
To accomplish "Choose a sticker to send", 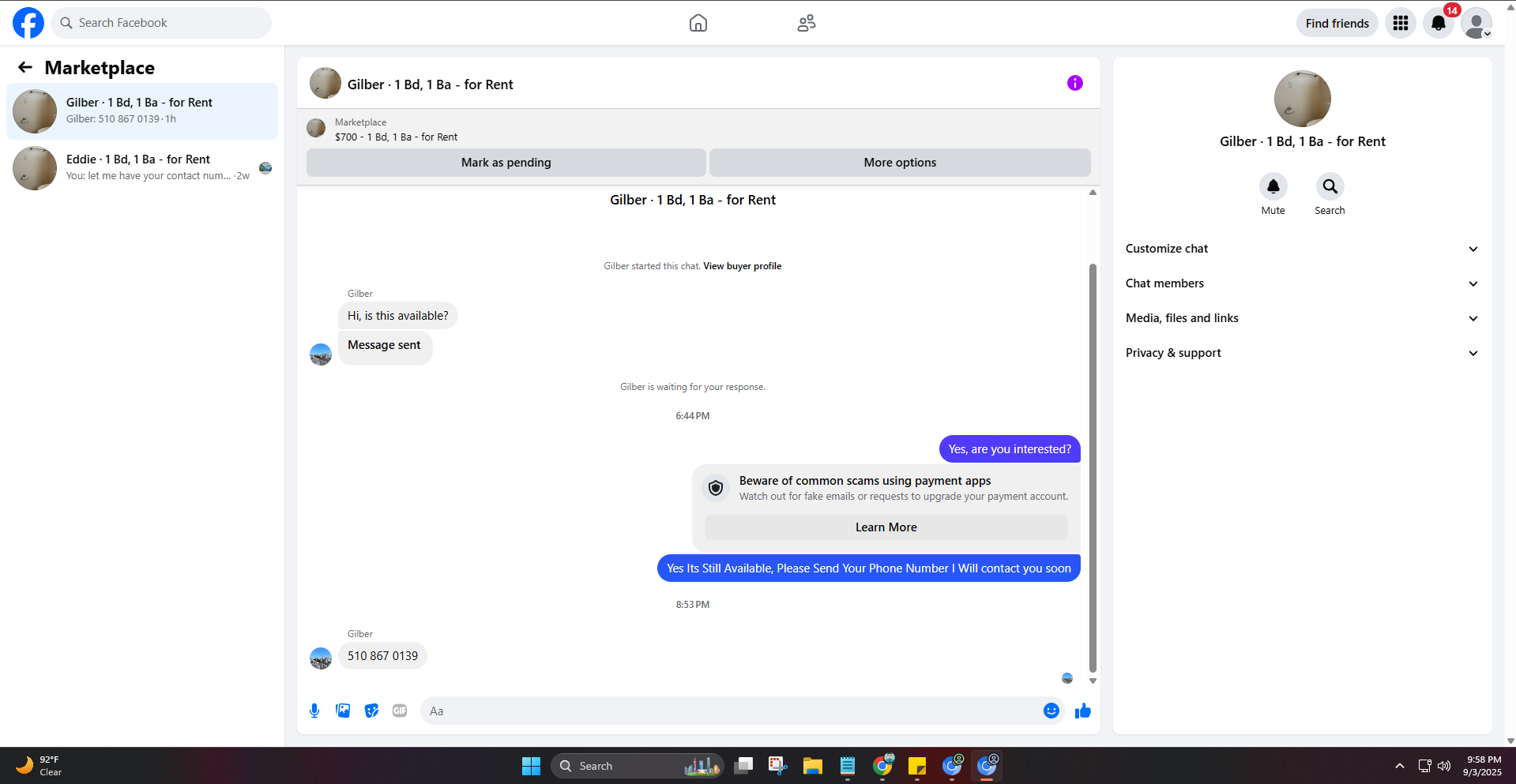I will (371, 711).
